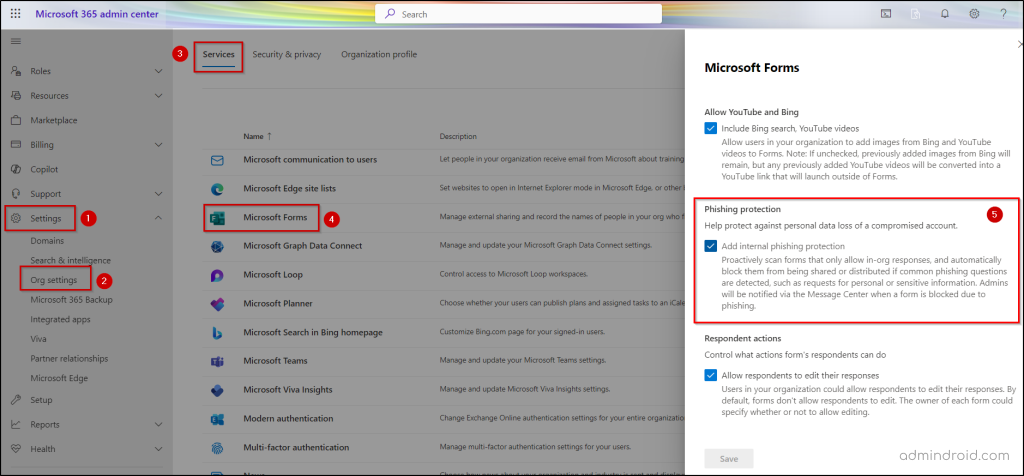Click the Microsoft Teams icon in list
This screenshot has width=1024, height=476.
point(217,361)
